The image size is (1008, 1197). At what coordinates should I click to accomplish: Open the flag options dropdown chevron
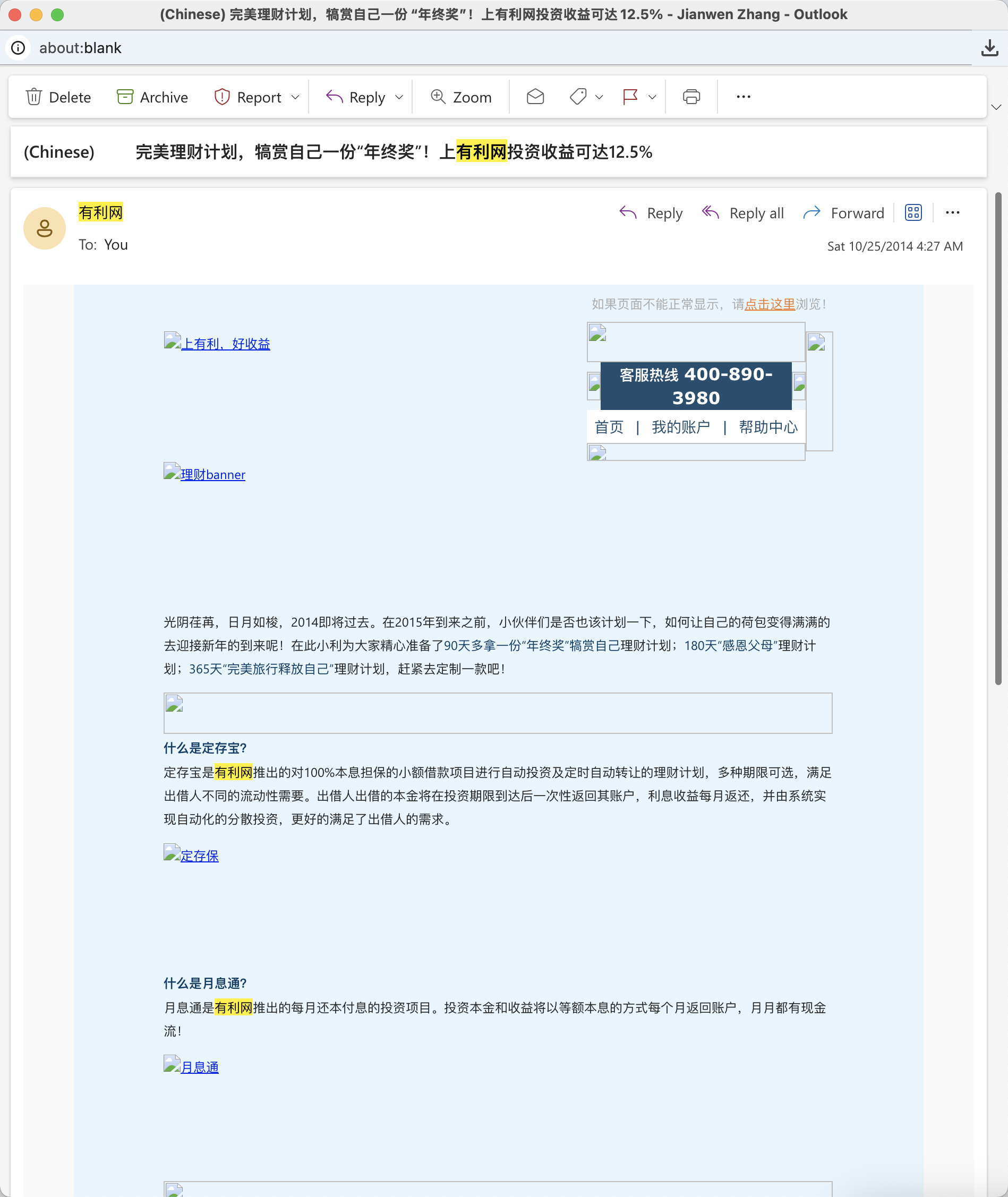click(652, 97)
